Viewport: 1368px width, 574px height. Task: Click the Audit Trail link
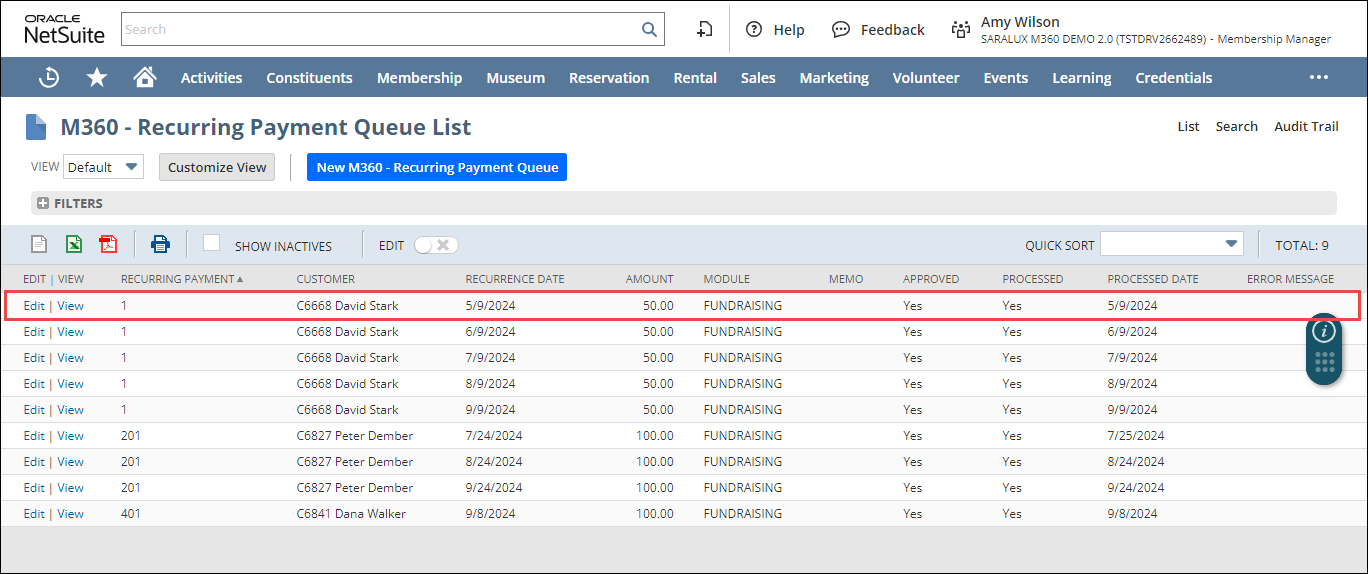1306,126
